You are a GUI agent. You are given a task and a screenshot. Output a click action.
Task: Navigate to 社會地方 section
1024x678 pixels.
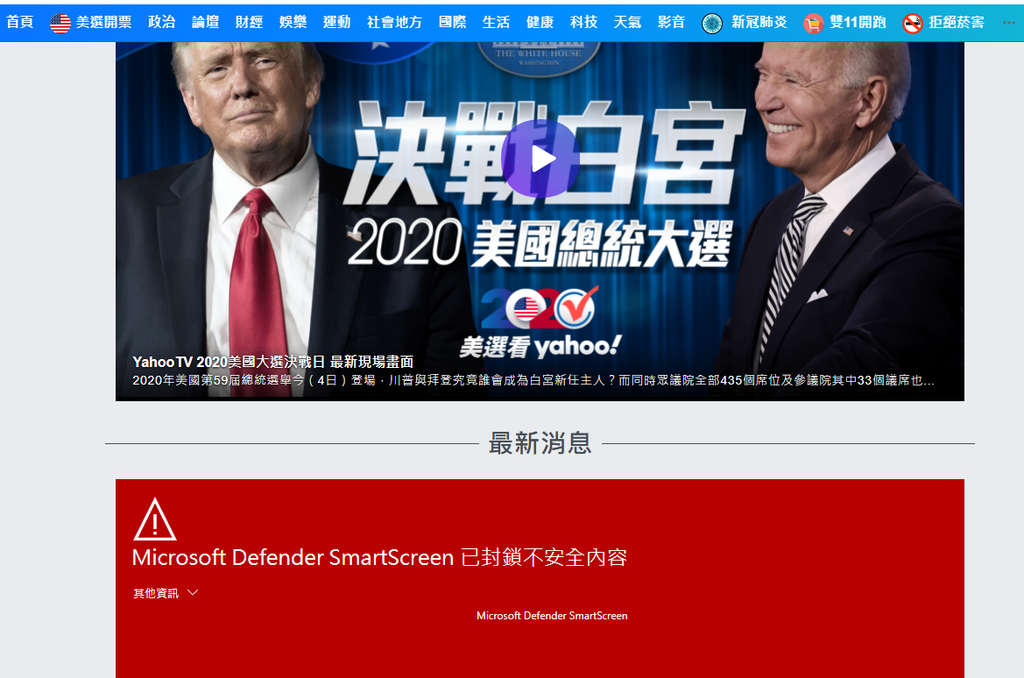pyautogui.click(x=394, y=22)
